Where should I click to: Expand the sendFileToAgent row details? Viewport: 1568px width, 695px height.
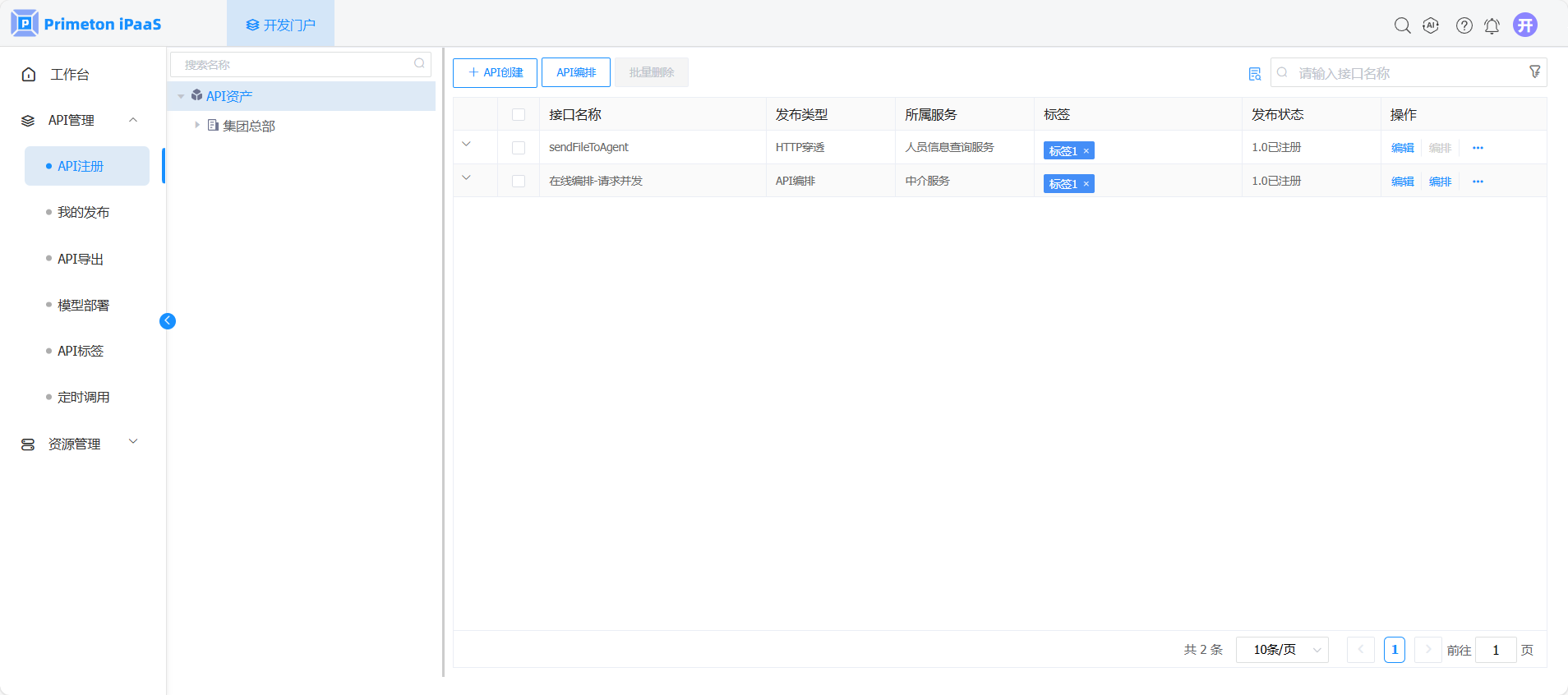pyautogui.click(x=466, y=145)
